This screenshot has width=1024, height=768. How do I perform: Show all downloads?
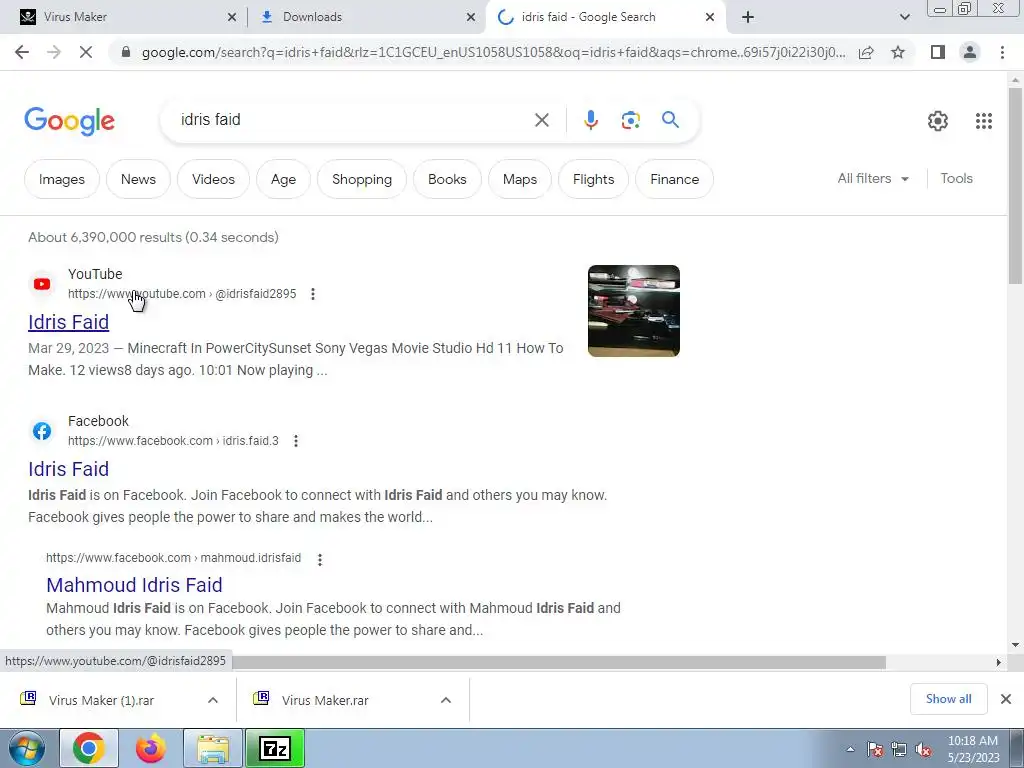(948, 699)
